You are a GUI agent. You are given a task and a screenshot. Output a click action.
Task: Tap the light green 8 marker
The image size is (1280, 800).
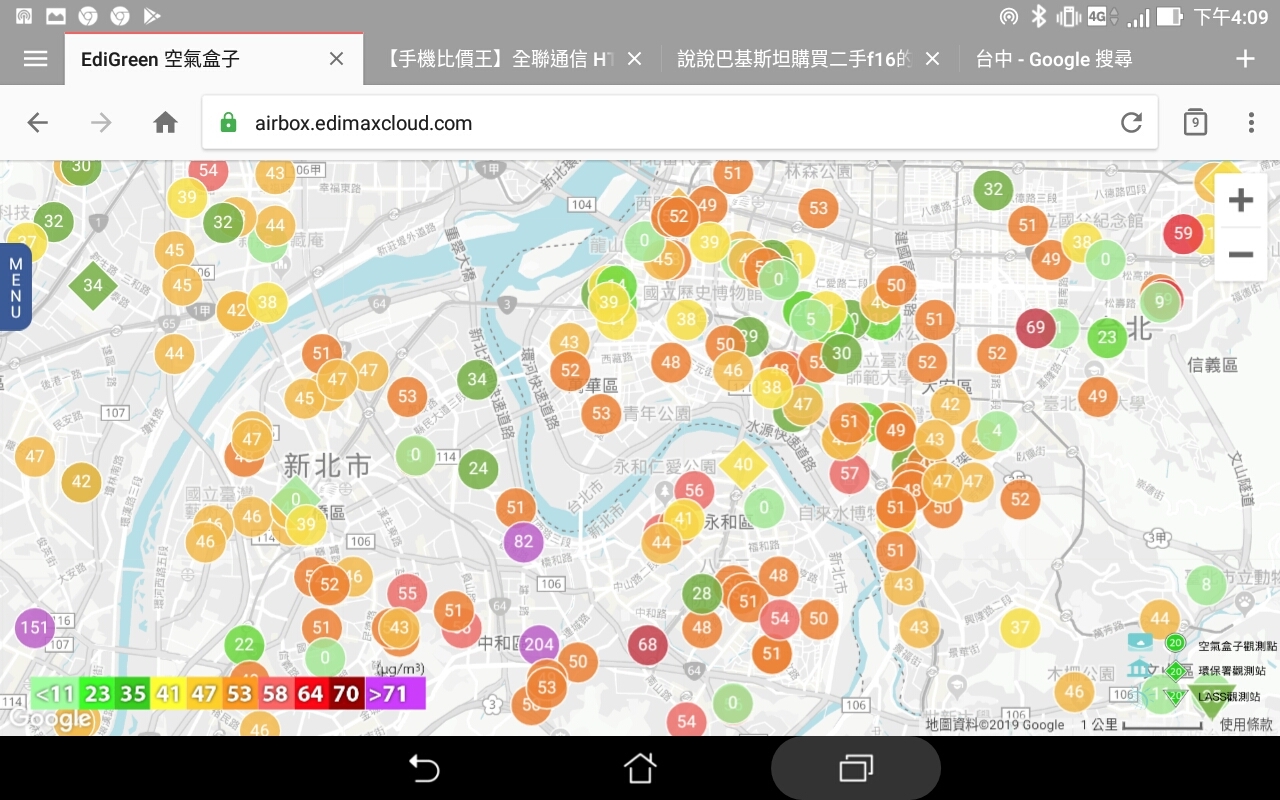[x=1206, y=585]
